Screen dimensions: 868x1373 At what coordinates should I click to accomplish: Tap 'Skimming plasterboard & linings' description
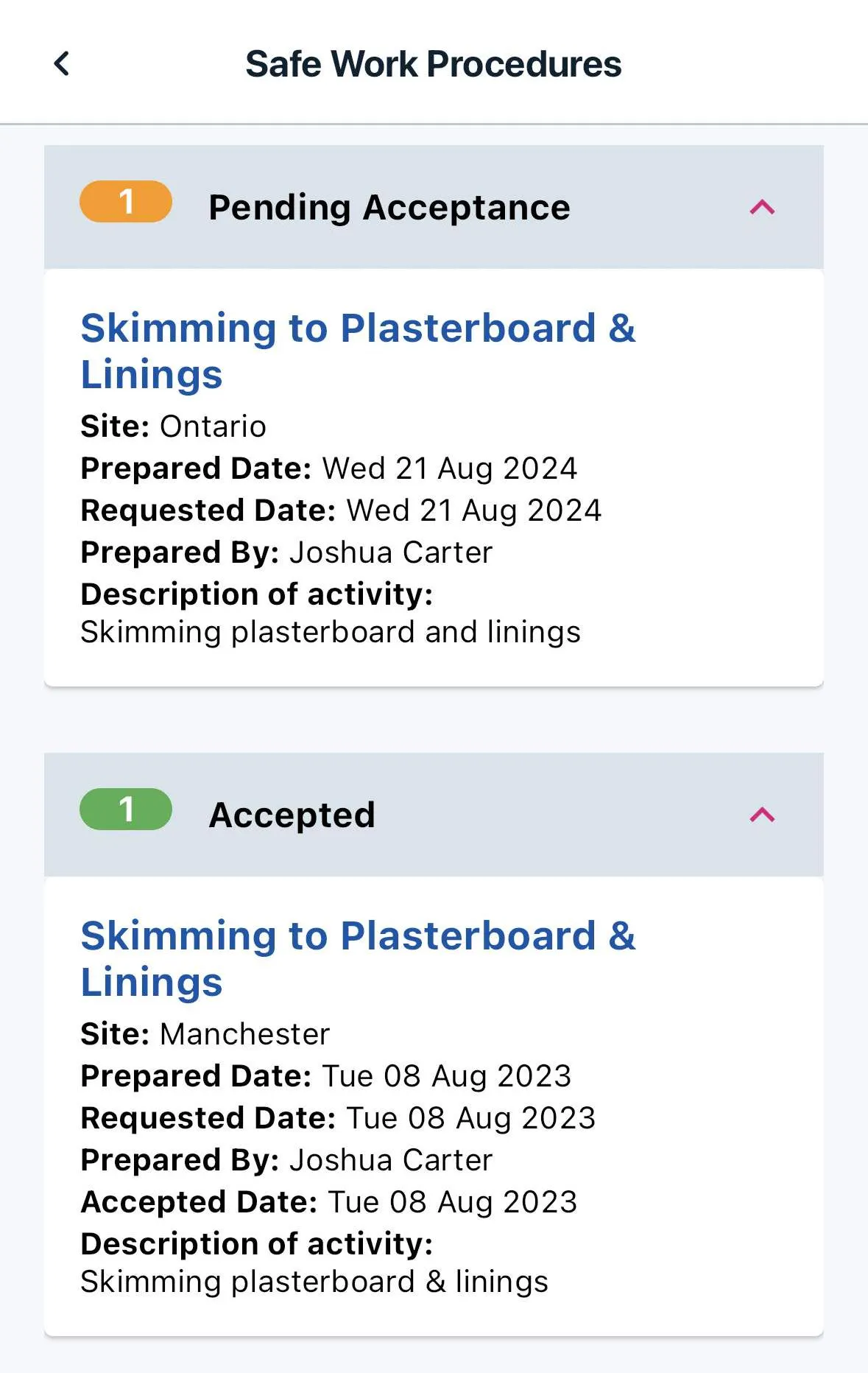coord(314,1282)
